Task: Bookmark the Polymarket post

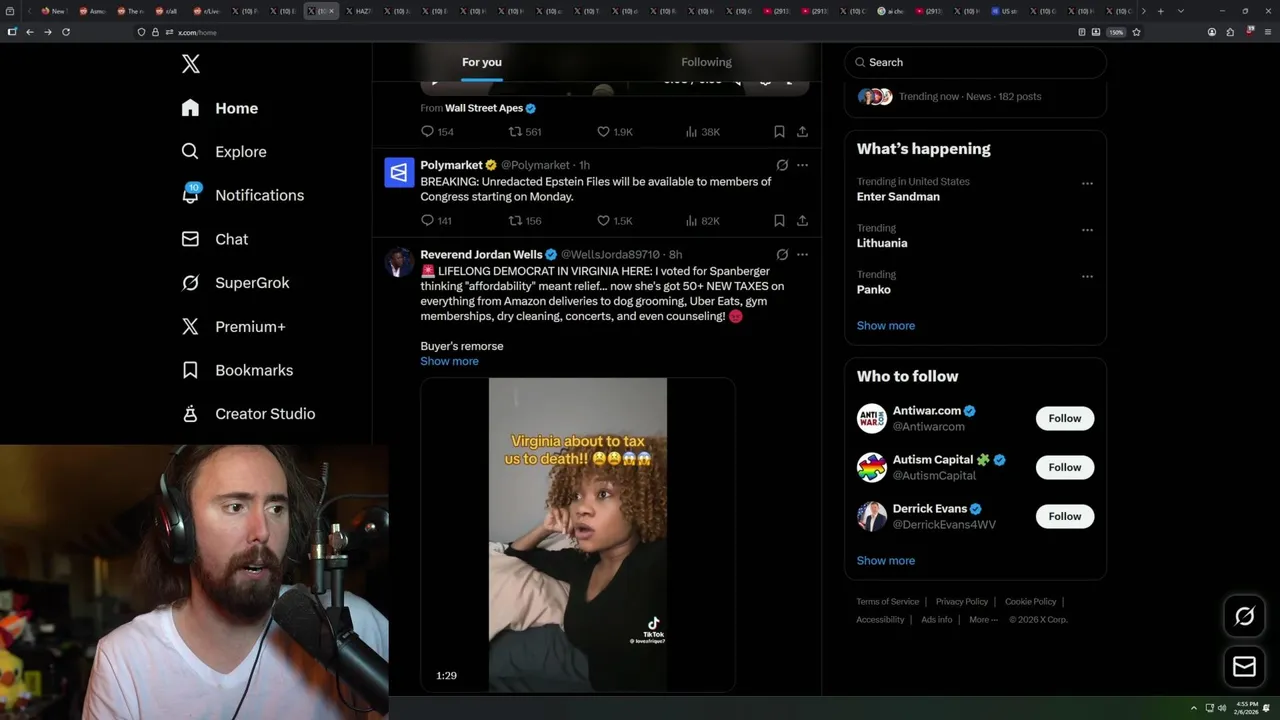Action: 779,221
